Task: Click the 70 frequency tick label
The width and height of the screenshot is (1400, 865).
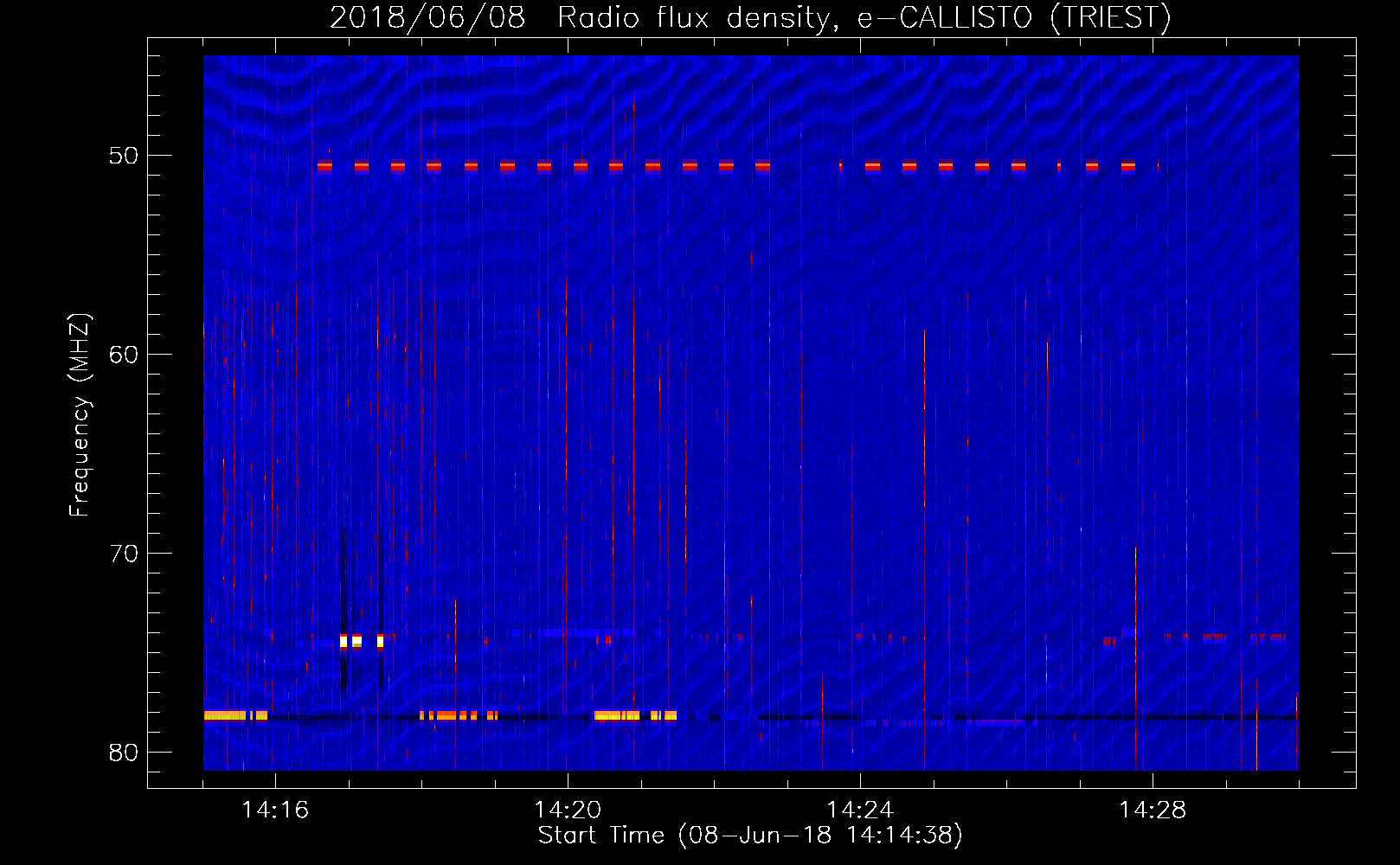Action: tap(124, 554)
